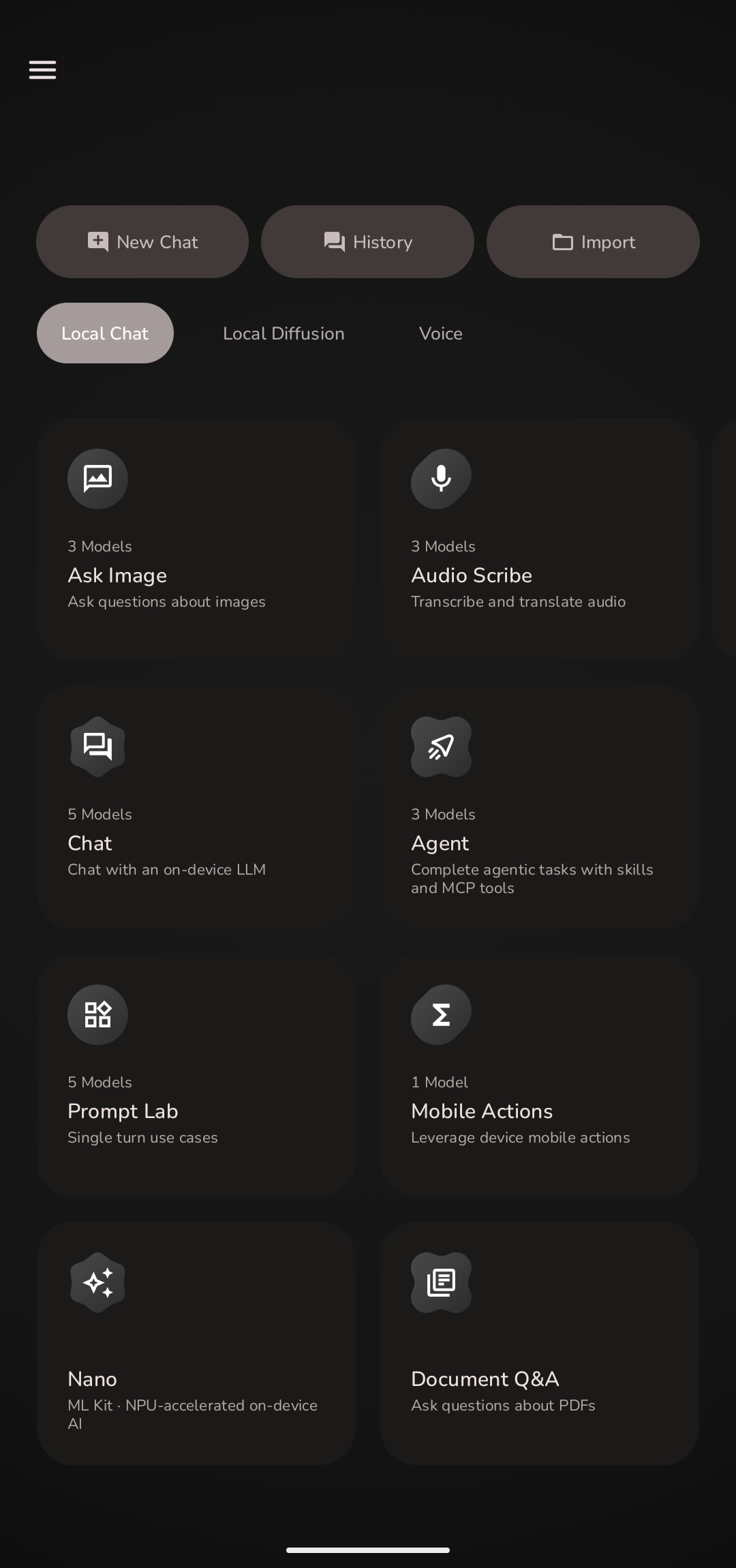This screenshot has height=1568, width=736.
Task: Click the Import folder button
Action: click(593, 241)
